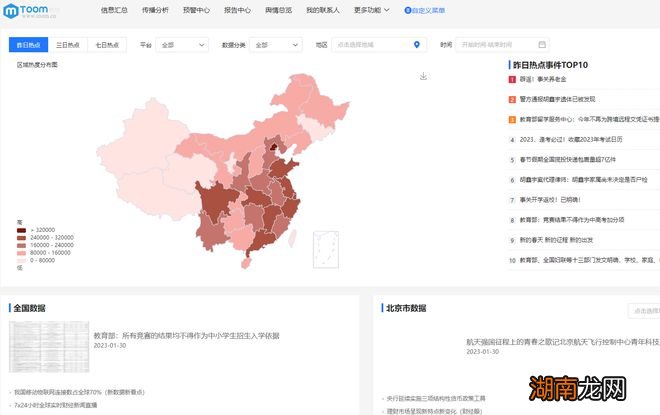The width and height of the screenshot is (660, 415).
Task: Open the 7x24小时 news item
Action: 56,405
